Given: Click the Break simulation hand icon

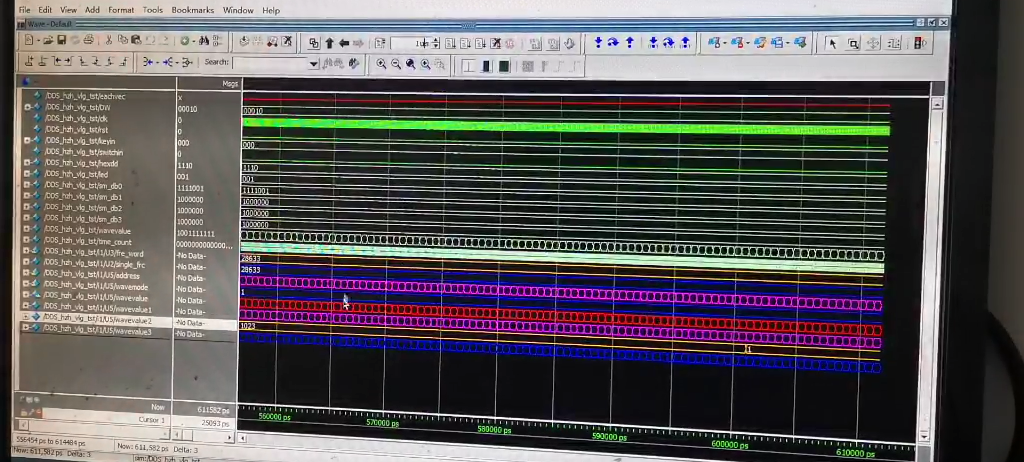Looking at the screenshot, I should pyautogui.click(x=569, y=44).
